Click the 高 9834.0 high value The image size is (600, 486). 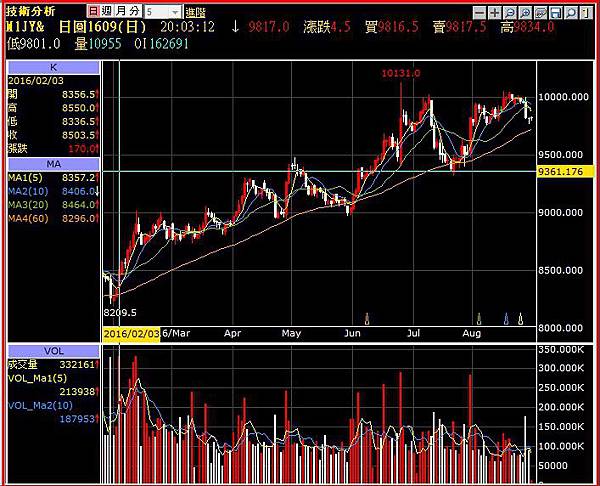coord(527,27)
